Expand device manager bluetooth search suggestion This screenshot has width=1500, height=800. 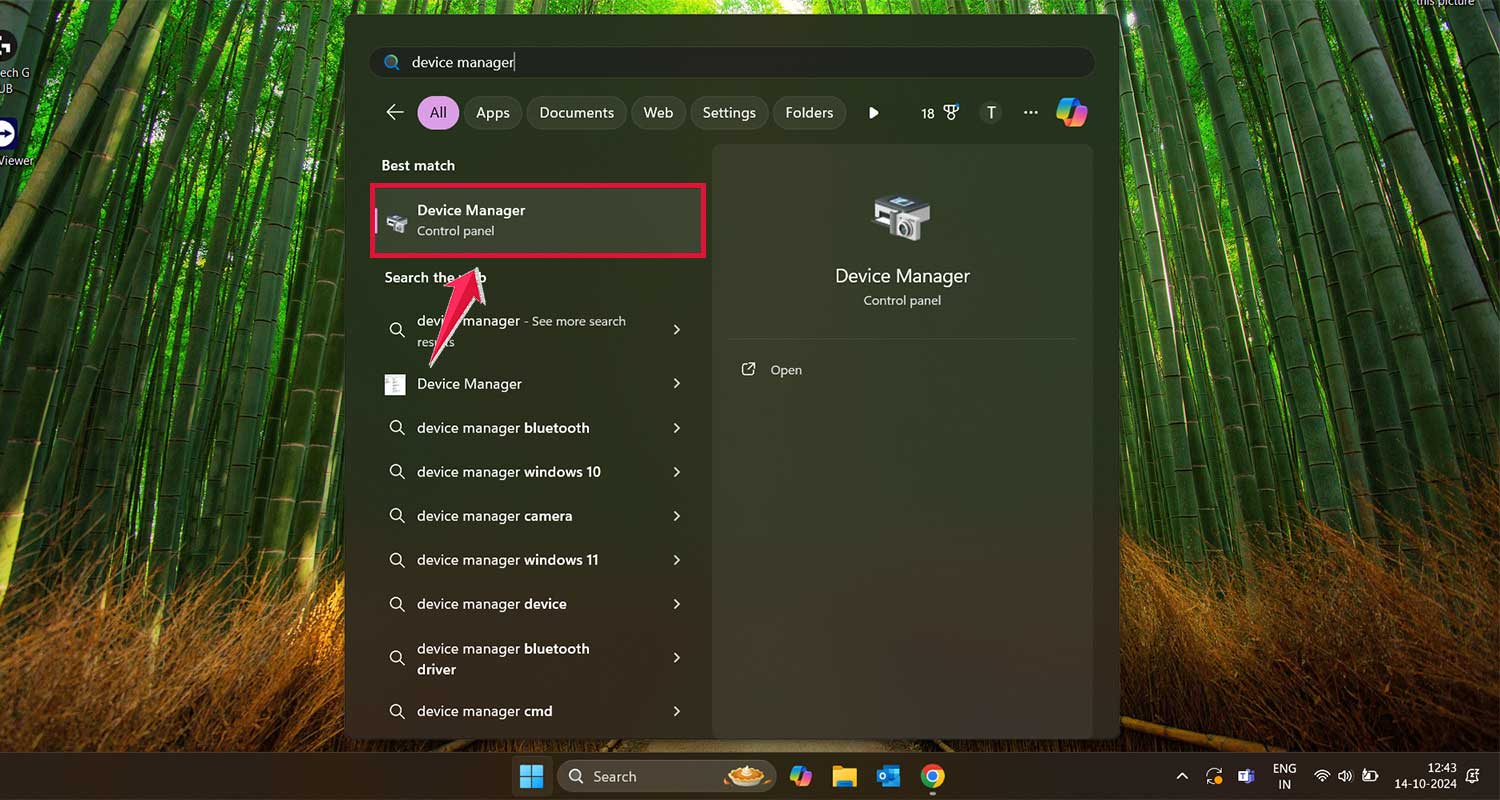pos(678,428)
